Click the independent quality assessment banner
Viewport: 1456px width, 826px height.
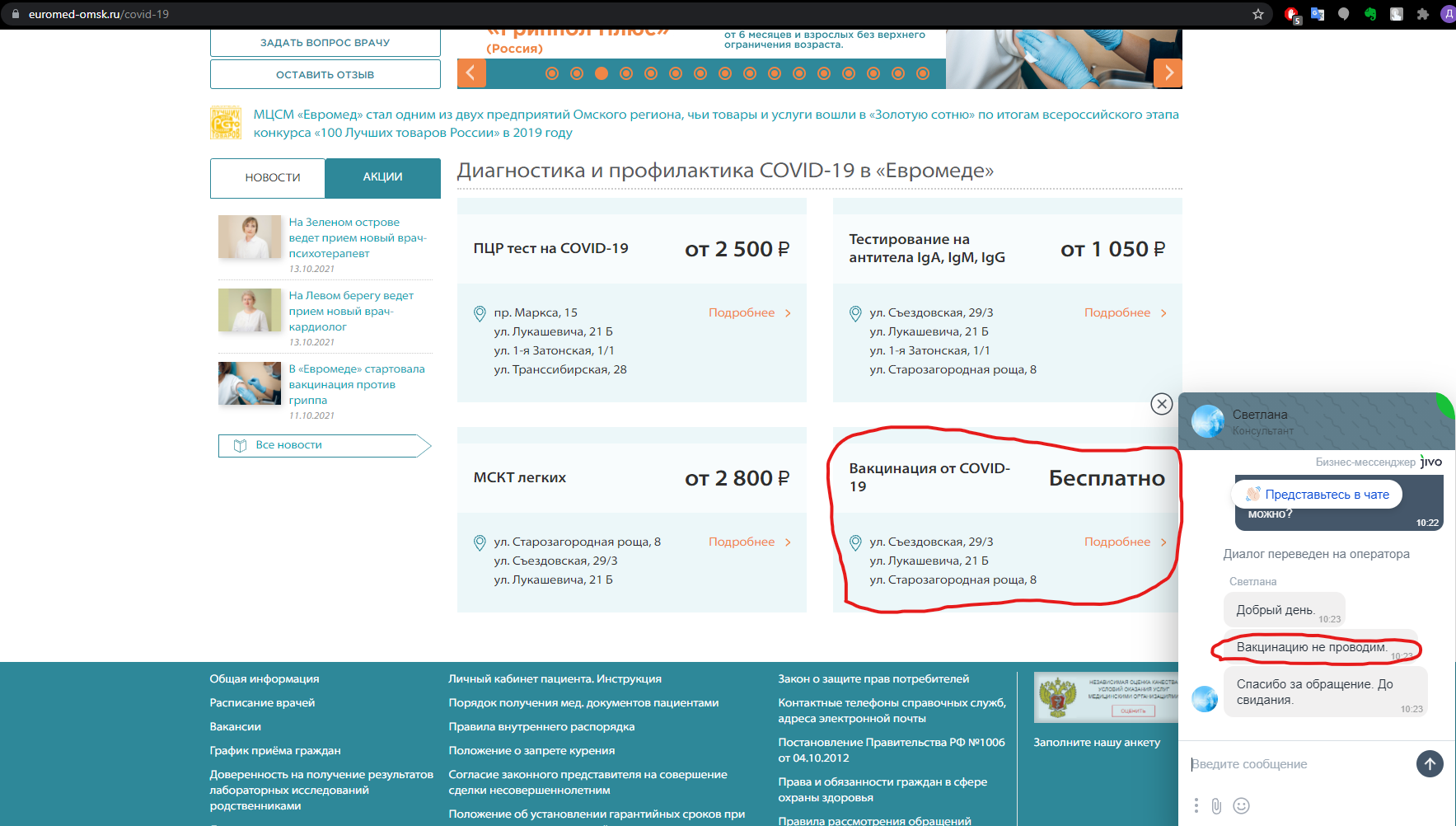1107,697
